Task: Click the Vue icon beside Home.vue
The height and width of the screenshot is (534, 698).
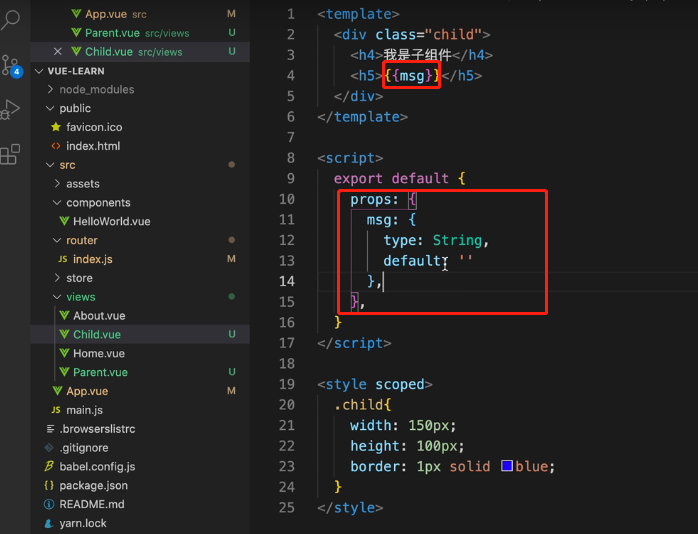Action: pyautogui.click(x=64, y=353)
